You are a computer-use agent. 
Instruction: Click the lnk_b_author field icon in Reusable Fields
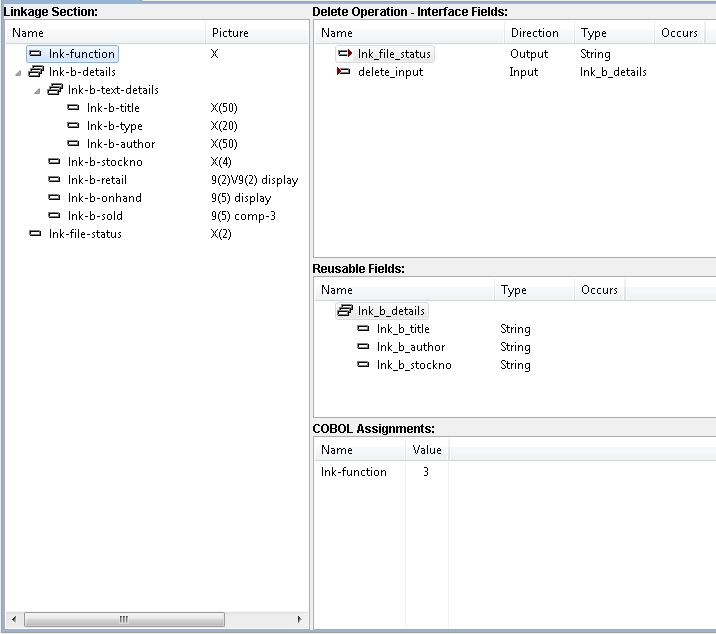coord(364,347)
